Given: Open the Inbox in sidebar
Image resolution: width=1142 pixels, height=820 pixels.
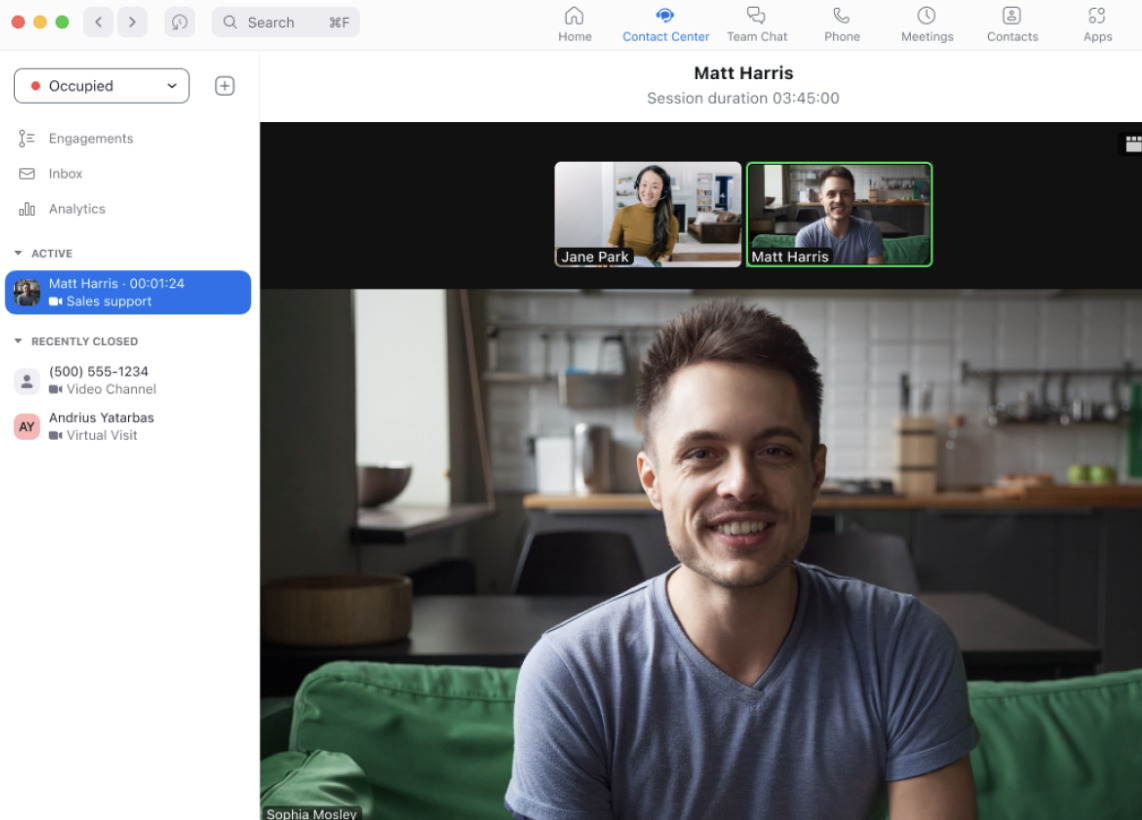Looking at the screenshot, I should [65, 174].
